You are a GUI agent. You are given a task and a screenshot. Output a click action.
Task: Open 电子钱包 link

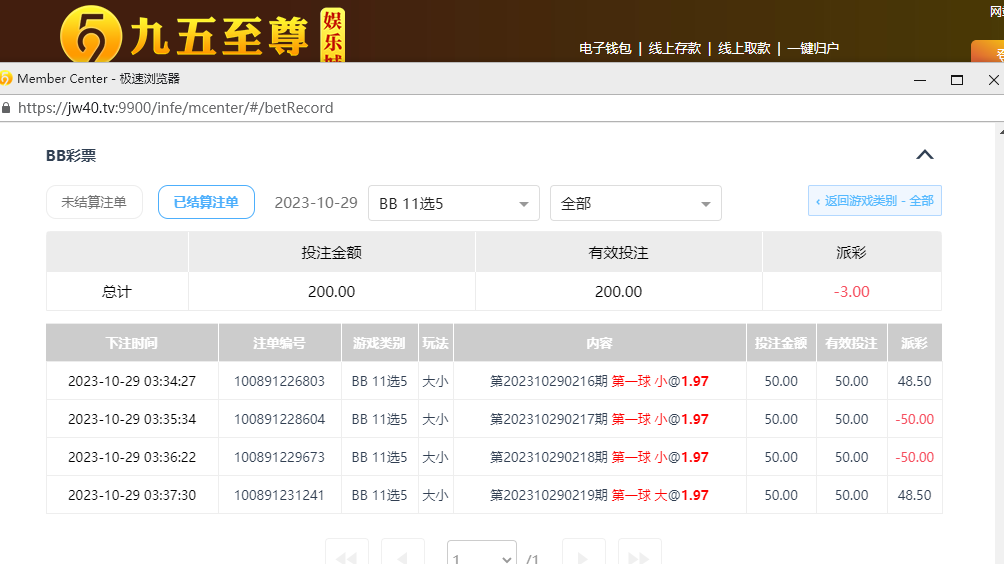605,48
